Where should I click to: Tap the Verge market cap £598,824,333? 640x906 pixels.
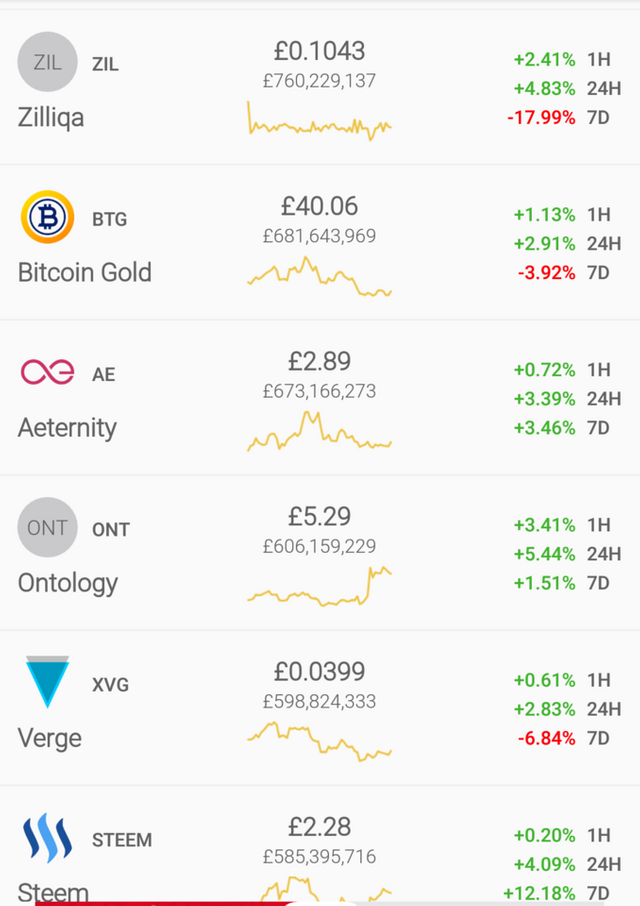point(319,701)
